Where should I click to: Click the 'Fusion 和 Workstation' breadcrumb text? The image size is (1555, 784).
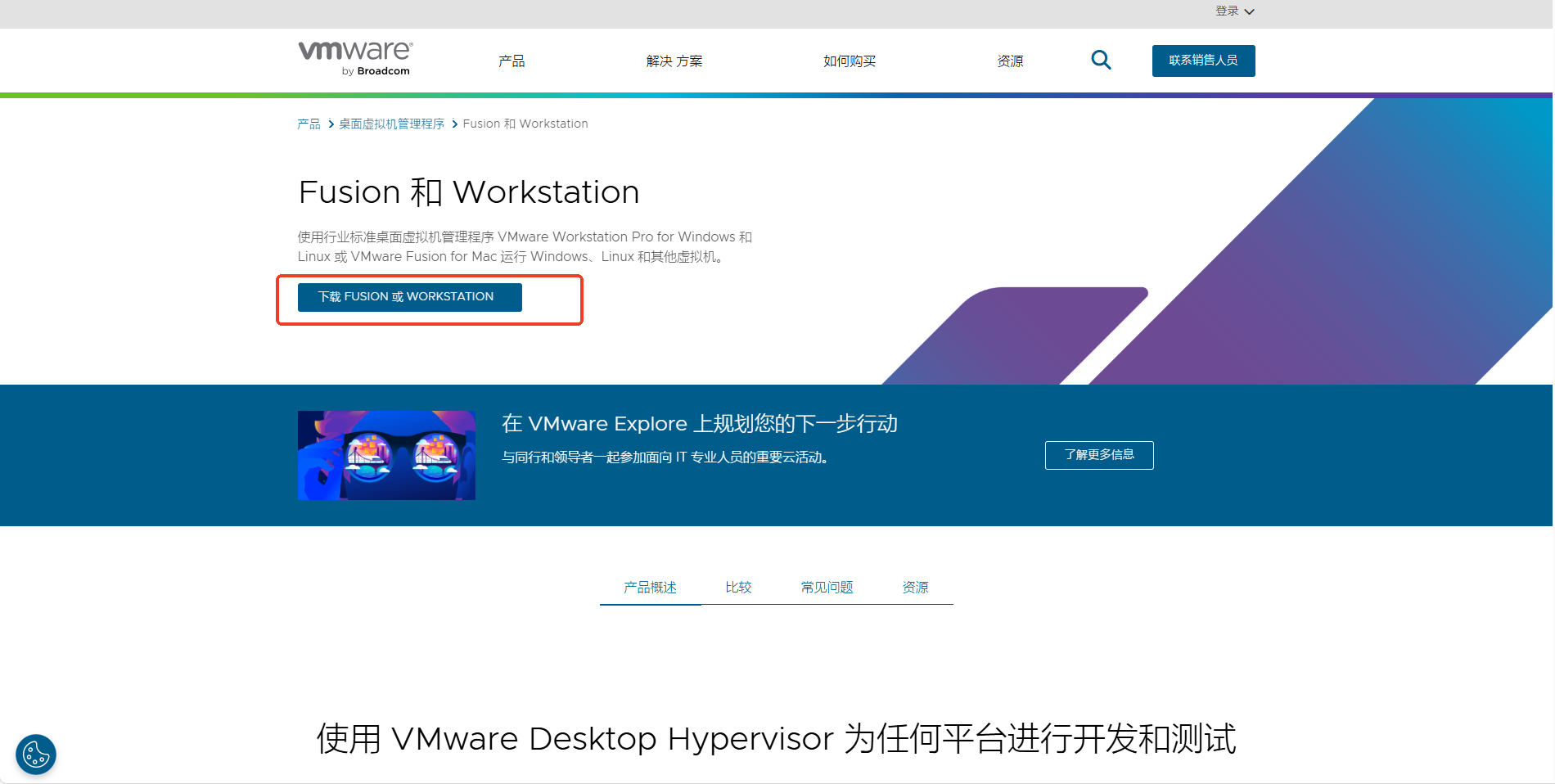click(525, 124)
